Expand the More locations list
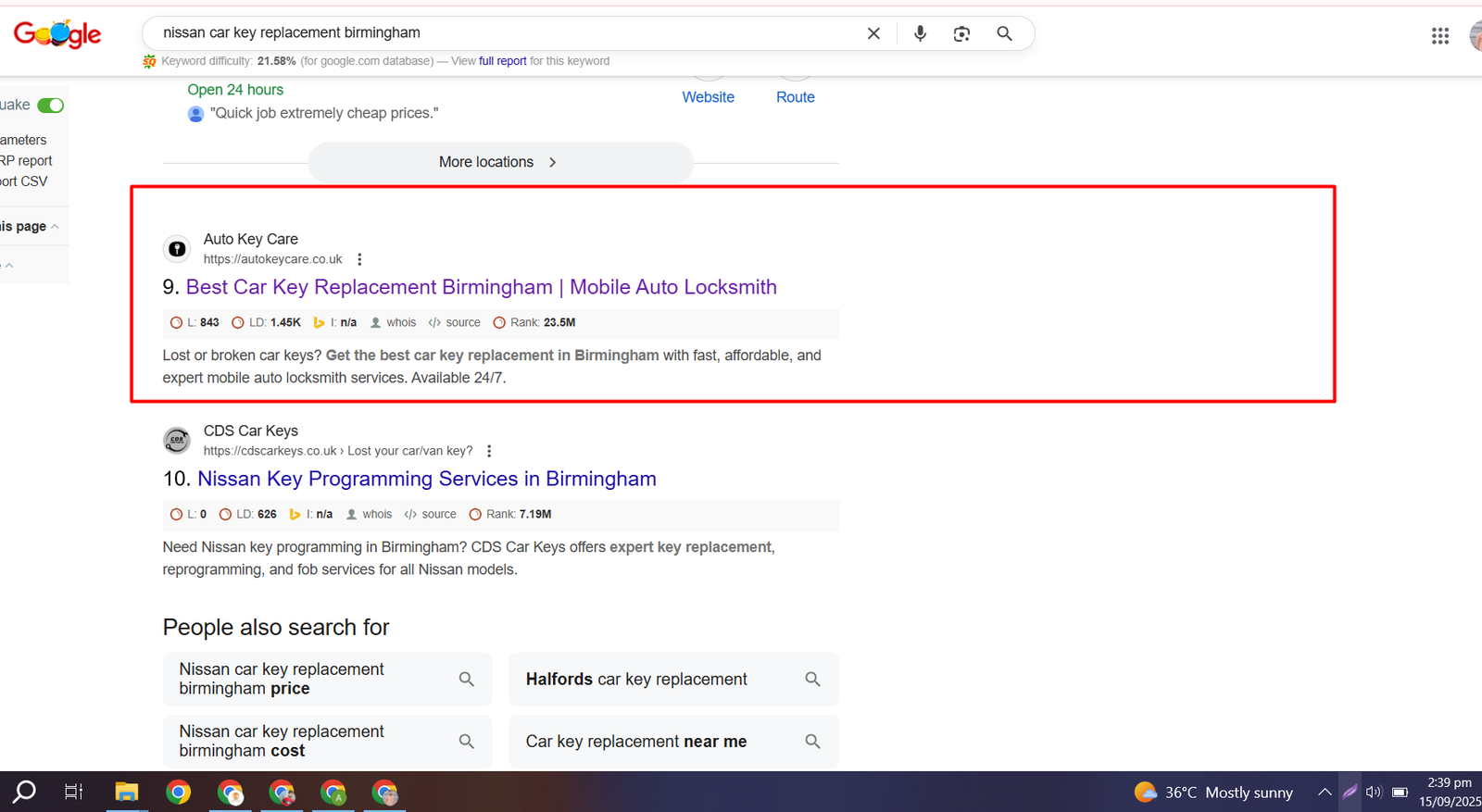Screen dimensions: 1482x812 point(499,162)
